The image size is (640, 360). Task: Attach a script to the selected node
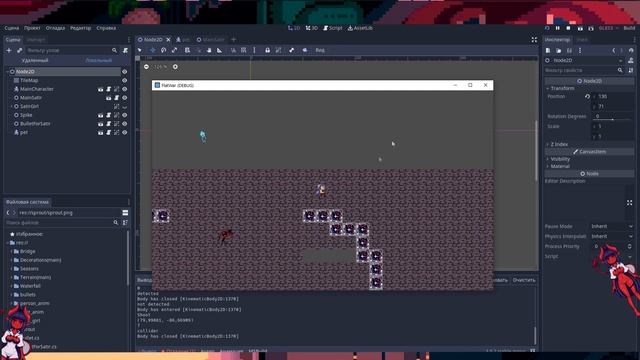(x=125, y=50)
